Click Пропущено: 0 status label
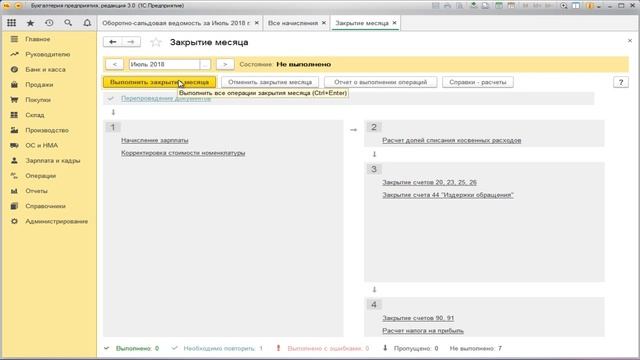Image resolution: width=640 pixels, height=360 pixels. [416, 348]
